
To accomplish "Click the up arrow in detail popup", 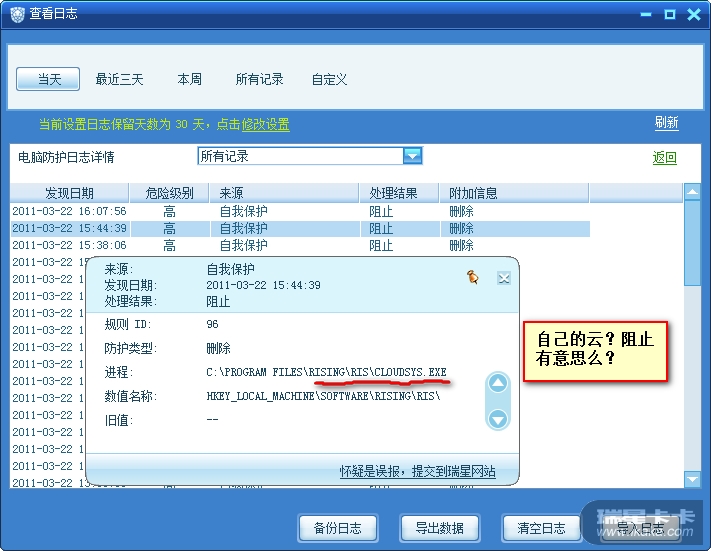I will coord(497,384).
